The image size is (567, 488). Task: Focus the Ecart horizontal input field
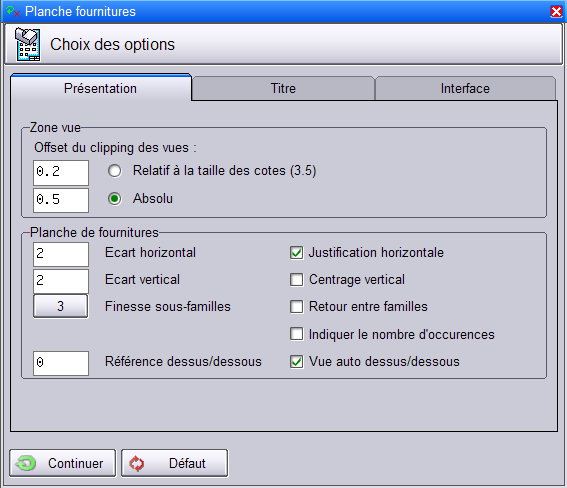(x=61, y=254)
